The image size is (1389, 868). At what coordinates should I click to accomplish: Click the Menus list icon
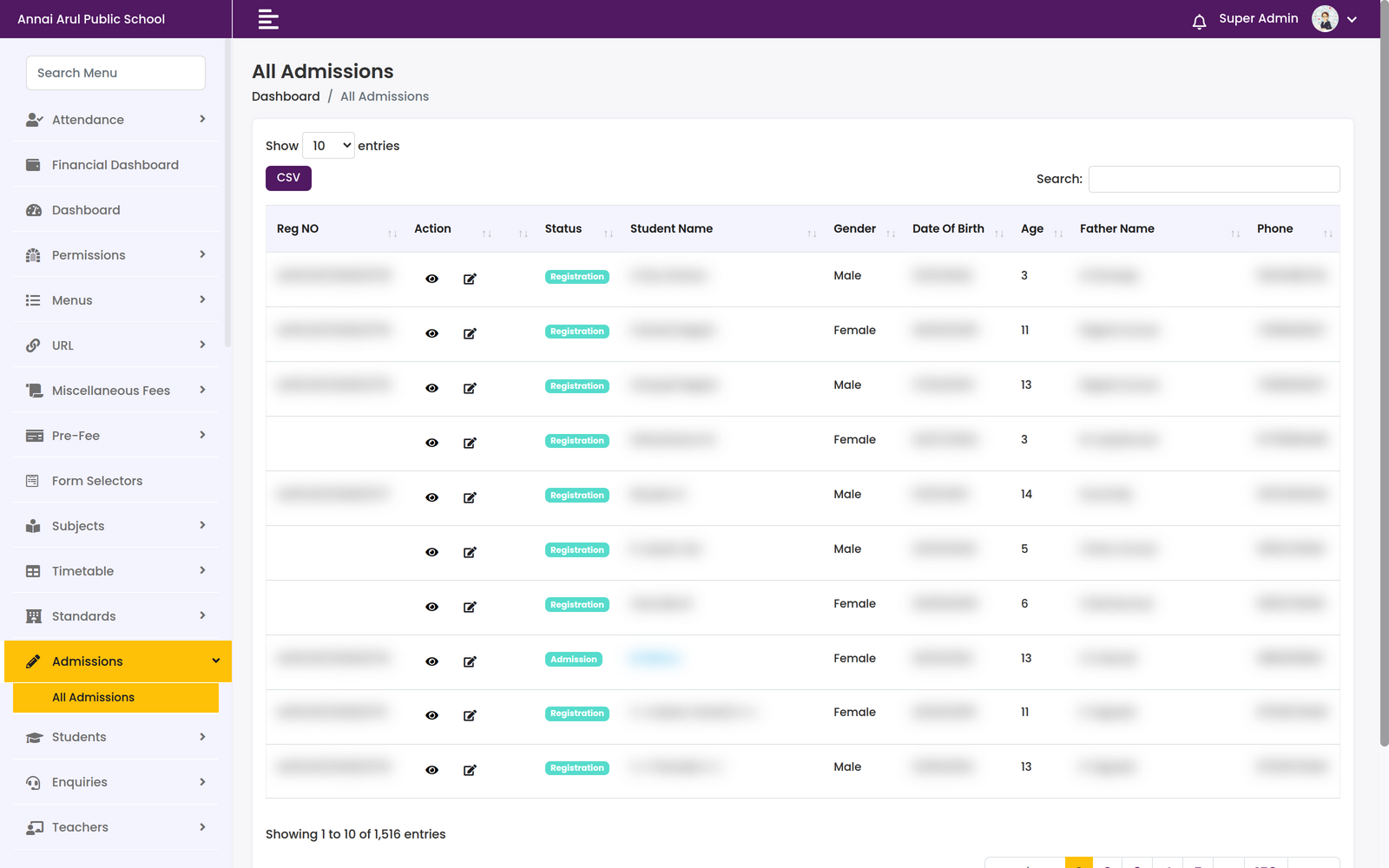coord(33,300)
